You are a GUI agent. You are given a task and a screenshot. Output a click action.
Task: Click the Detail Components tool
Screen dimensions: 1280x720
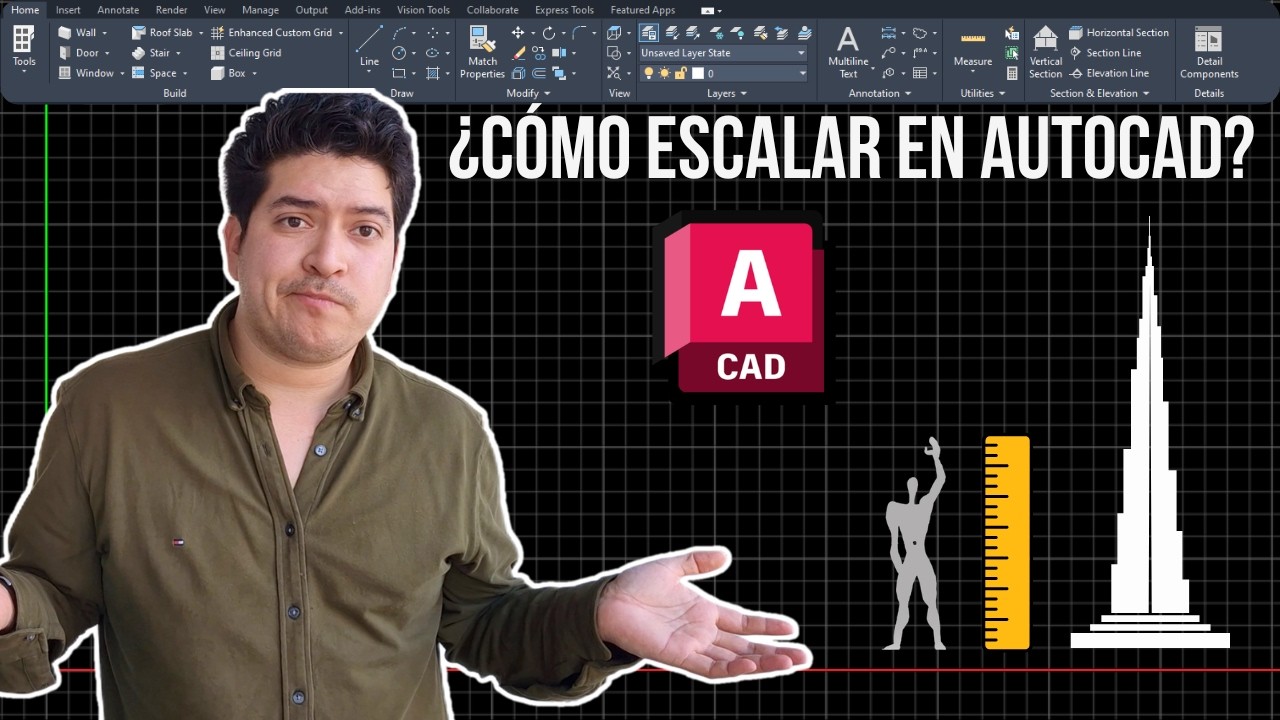tap(1208, 52)
